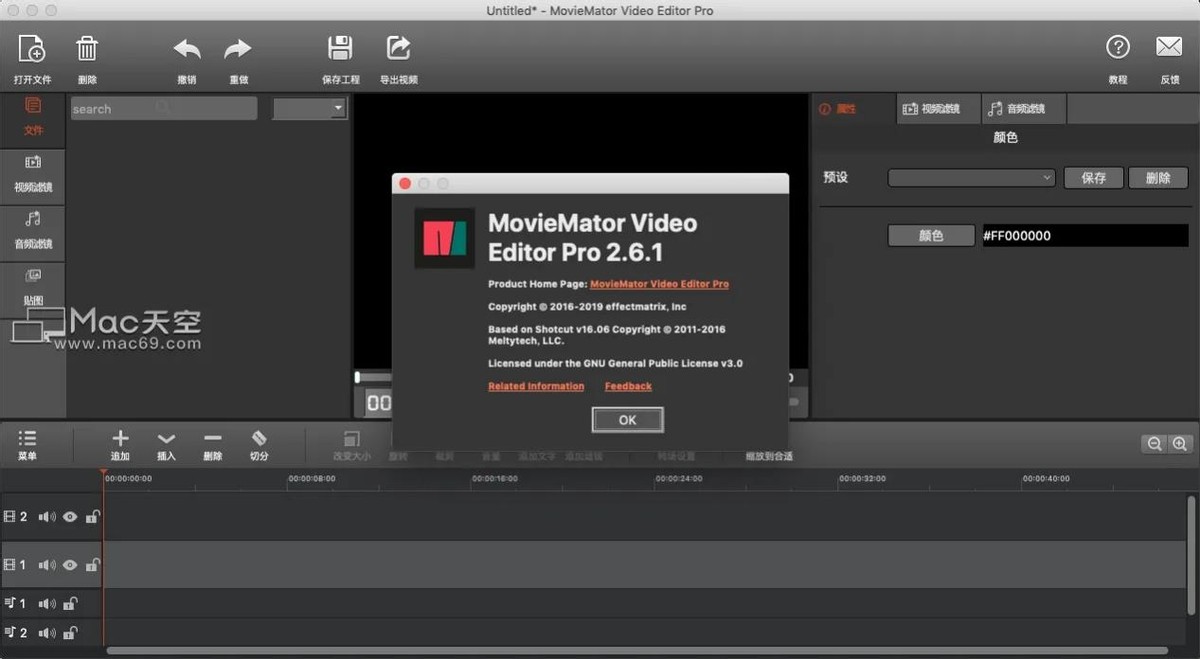Screen dimensions: 1200x659
Task: Click the note icon of audio track 2
Action: (x=10, y=632)
